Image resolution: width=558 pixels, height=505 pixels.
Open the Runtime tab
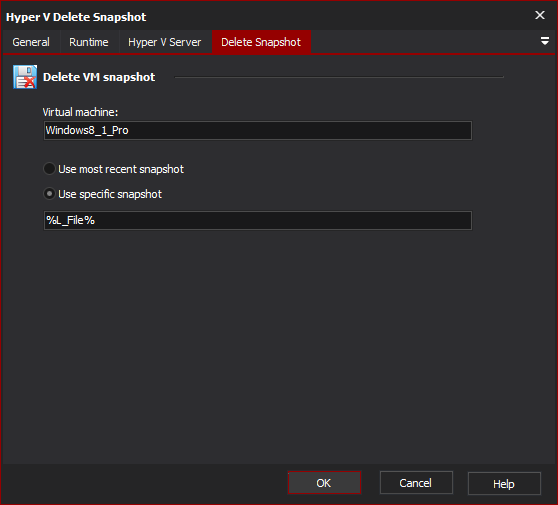coord(89,42)
